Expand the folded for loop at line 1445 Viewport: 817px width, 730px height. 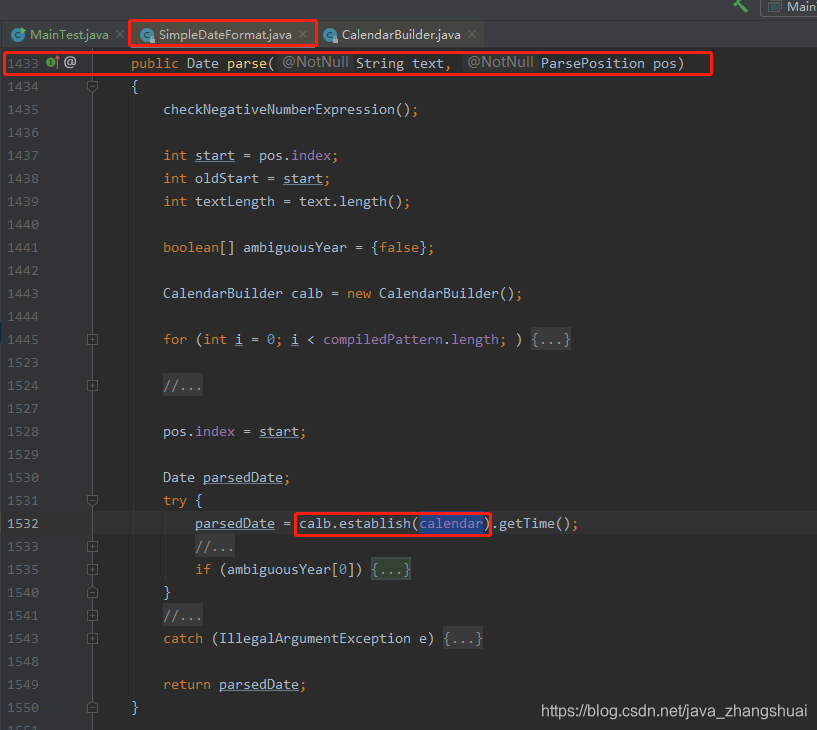(x=92, y=340)
